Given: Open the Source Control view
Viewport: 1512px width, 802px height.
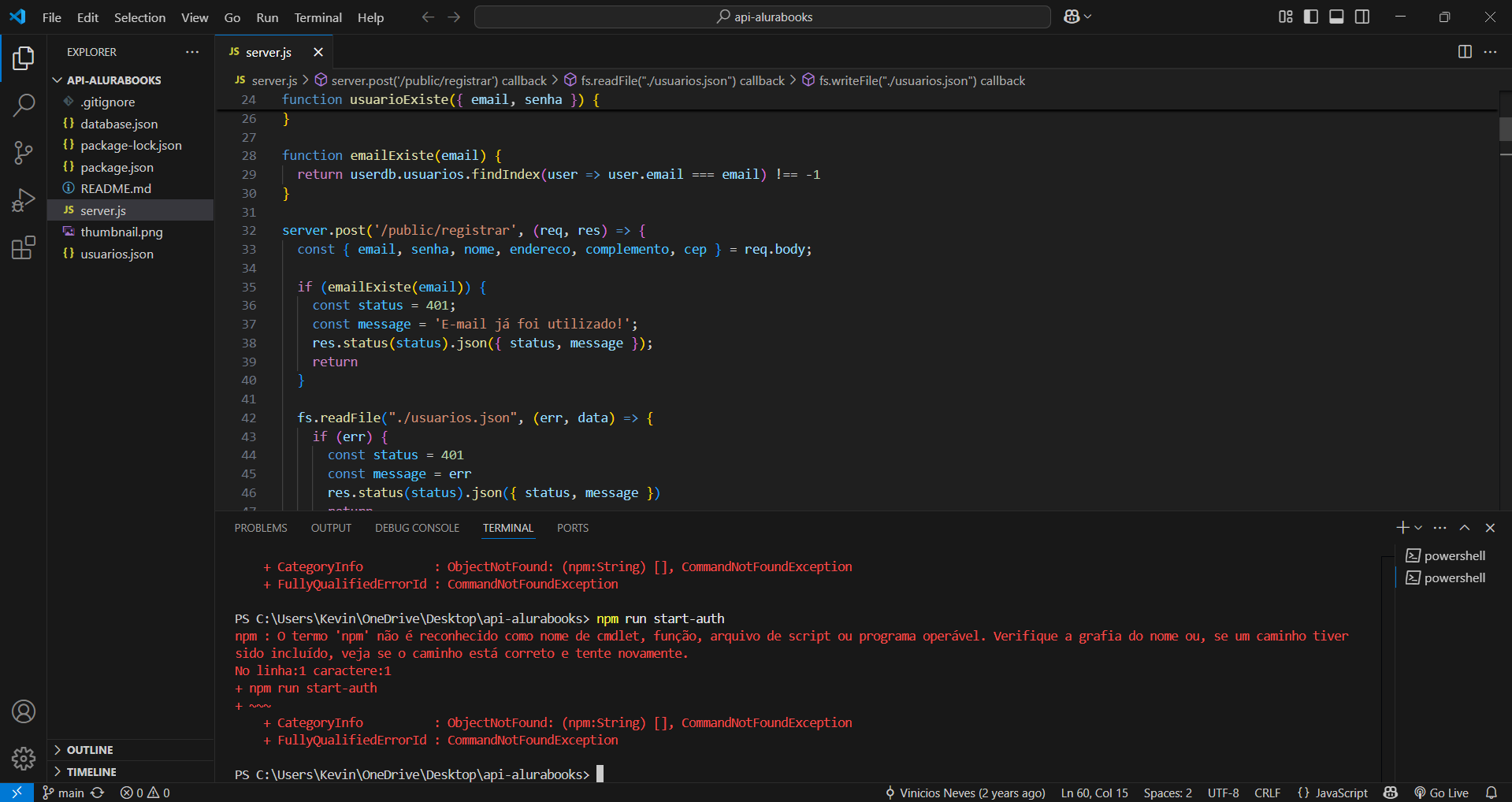Looking at the screenshot, I should coord(24,153).
